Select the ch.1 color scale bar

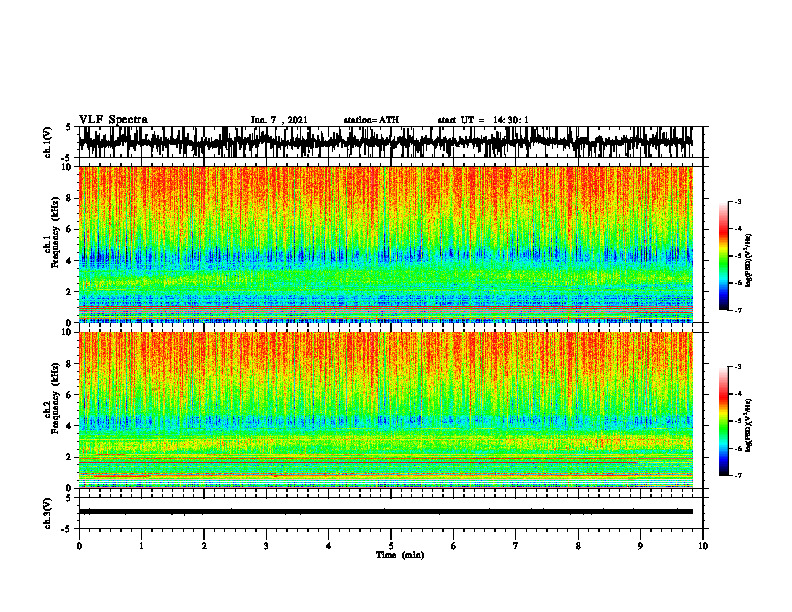coord(724,256)
